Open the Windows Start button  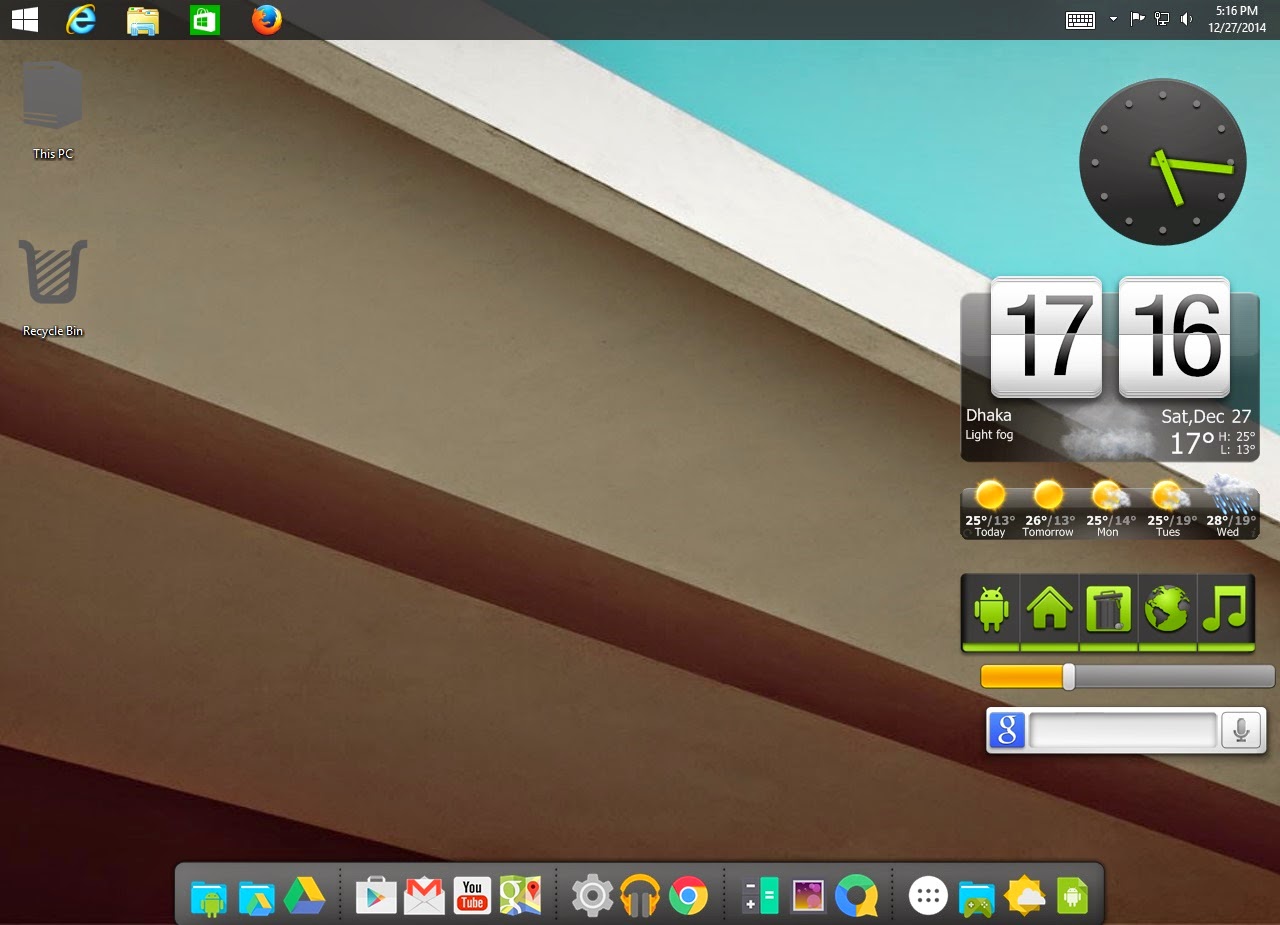click(x=25, y=19)
